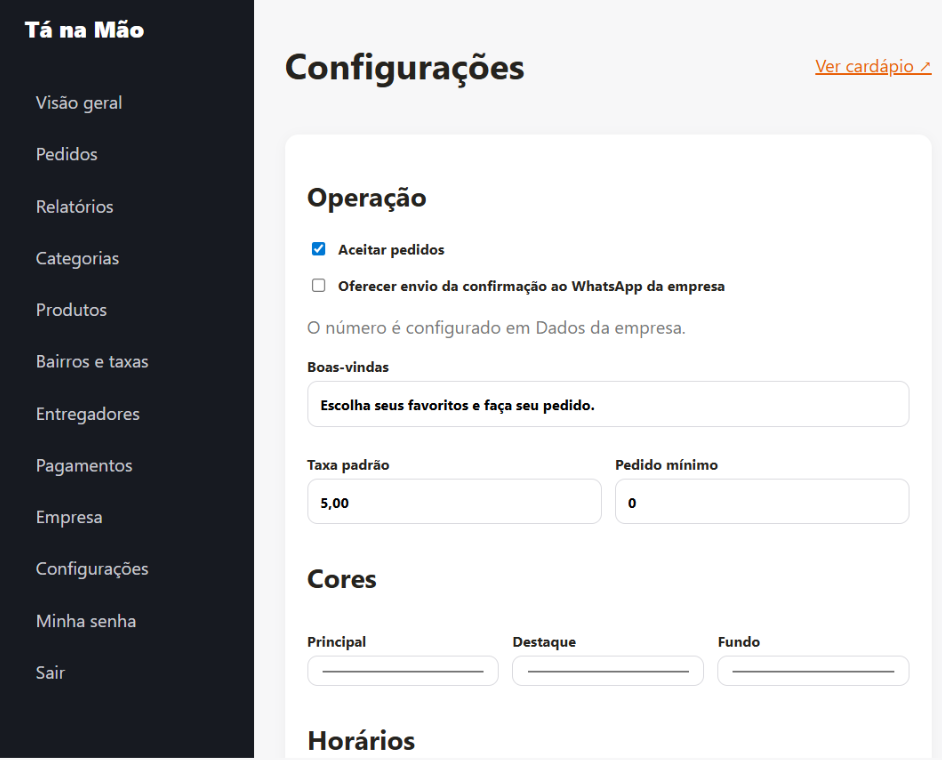Click the Principal color label
The height and width of the screenshot is (760, 942).
336,642
